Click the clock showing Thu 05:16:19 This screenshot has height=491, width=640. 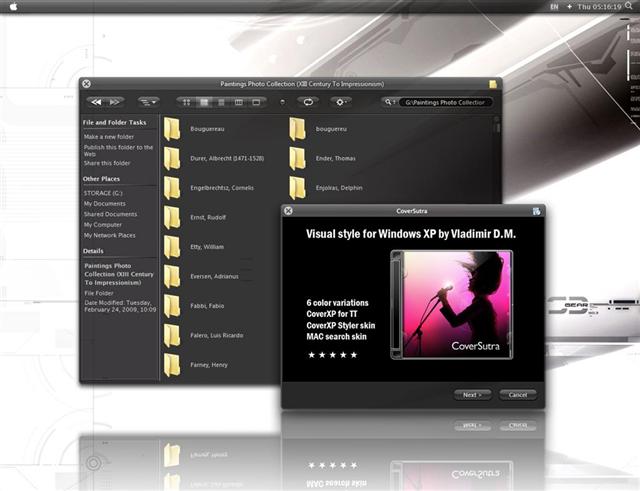pos(598,7)
